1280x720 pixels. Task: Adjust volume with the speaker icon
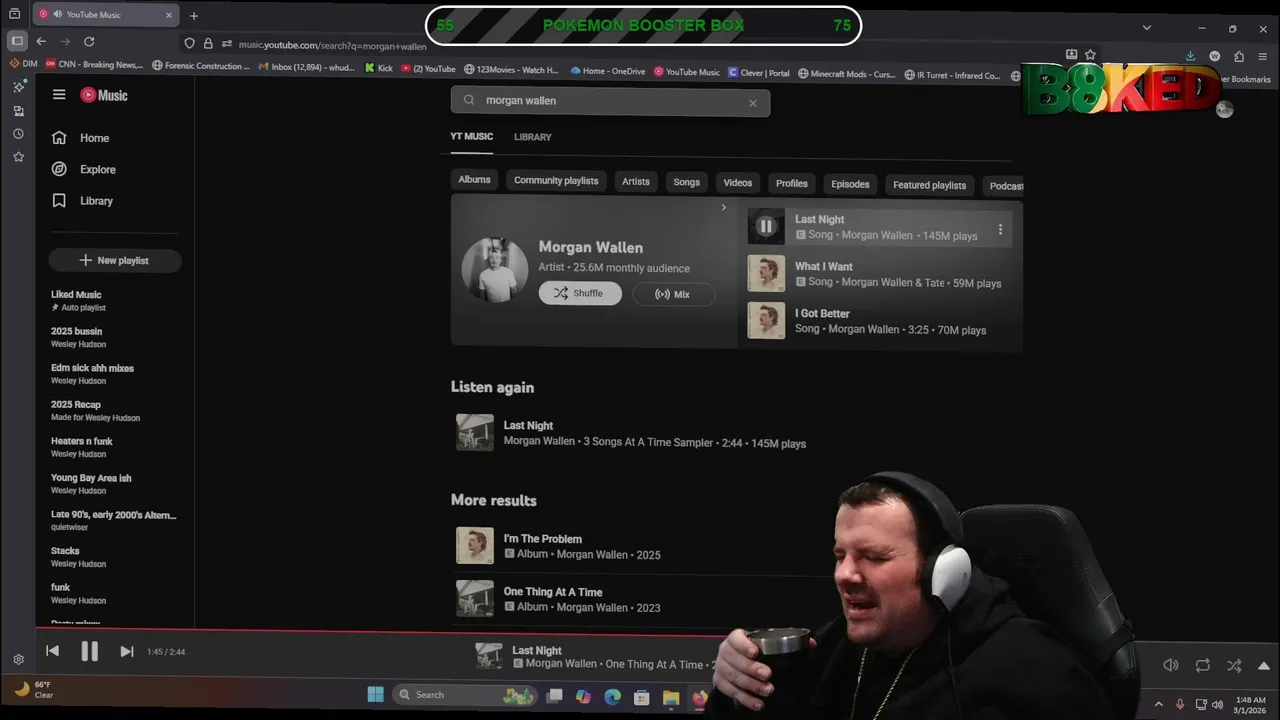point(1171,665)
